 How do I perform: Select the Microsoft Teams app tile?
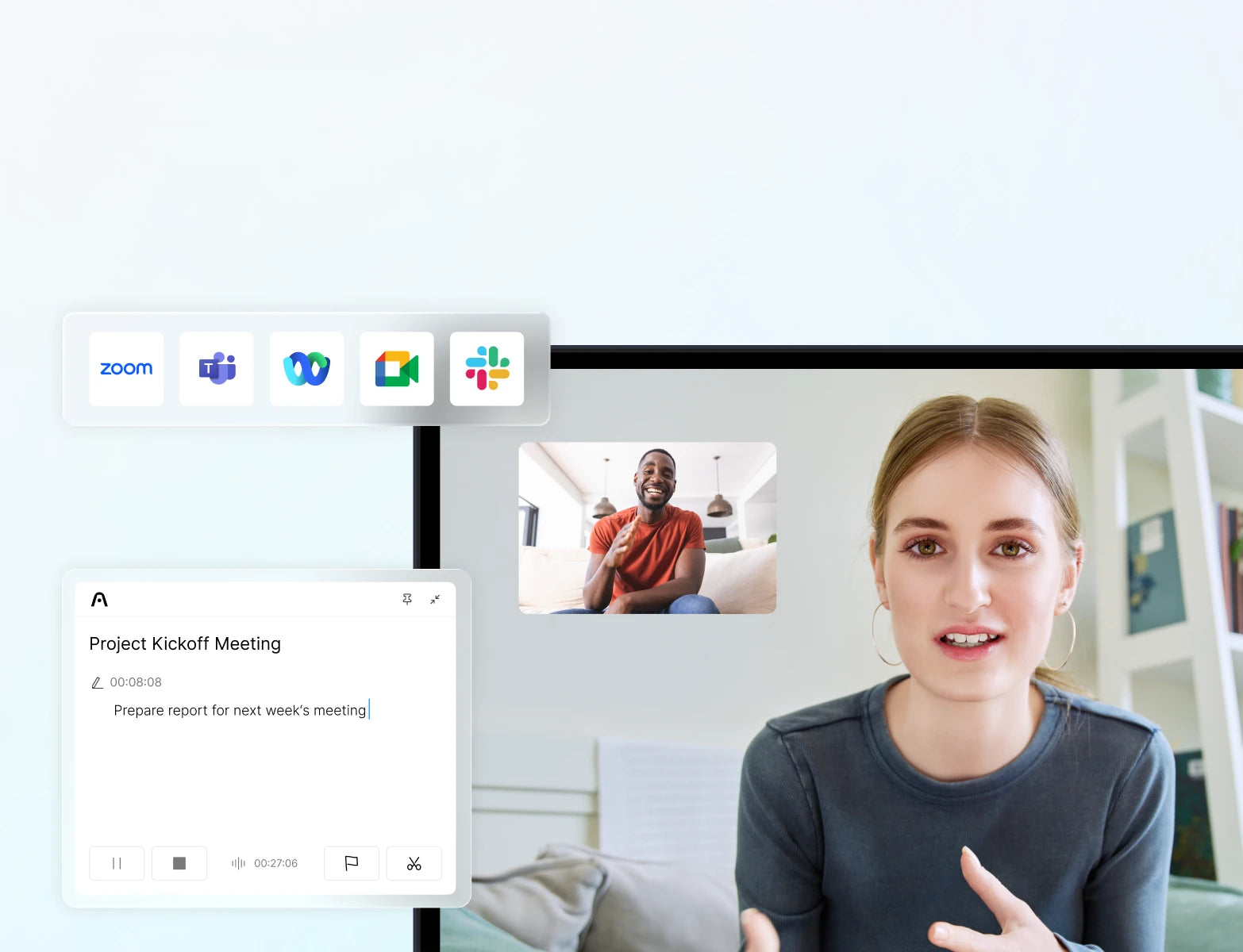pos(217,369)
